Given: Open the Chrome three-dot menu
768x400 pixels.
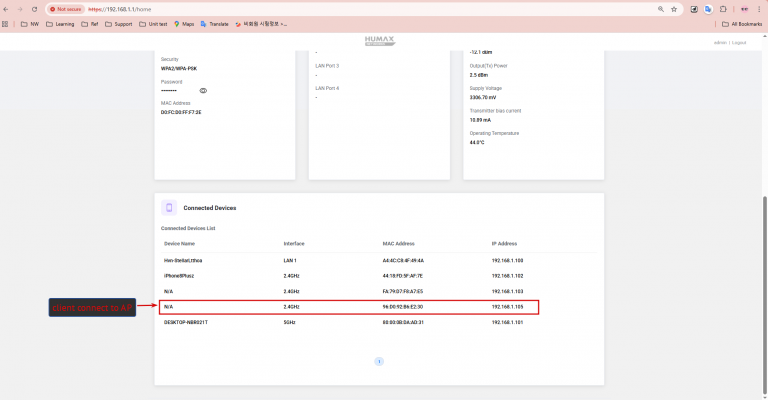Looking at the screenshot, I should click(x=759, y=9).
